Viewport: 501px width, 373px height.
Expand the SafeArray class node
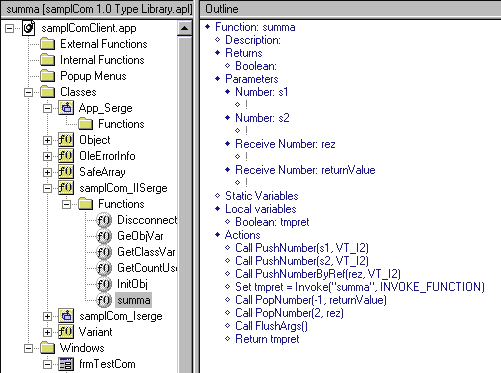coord(48,172)
